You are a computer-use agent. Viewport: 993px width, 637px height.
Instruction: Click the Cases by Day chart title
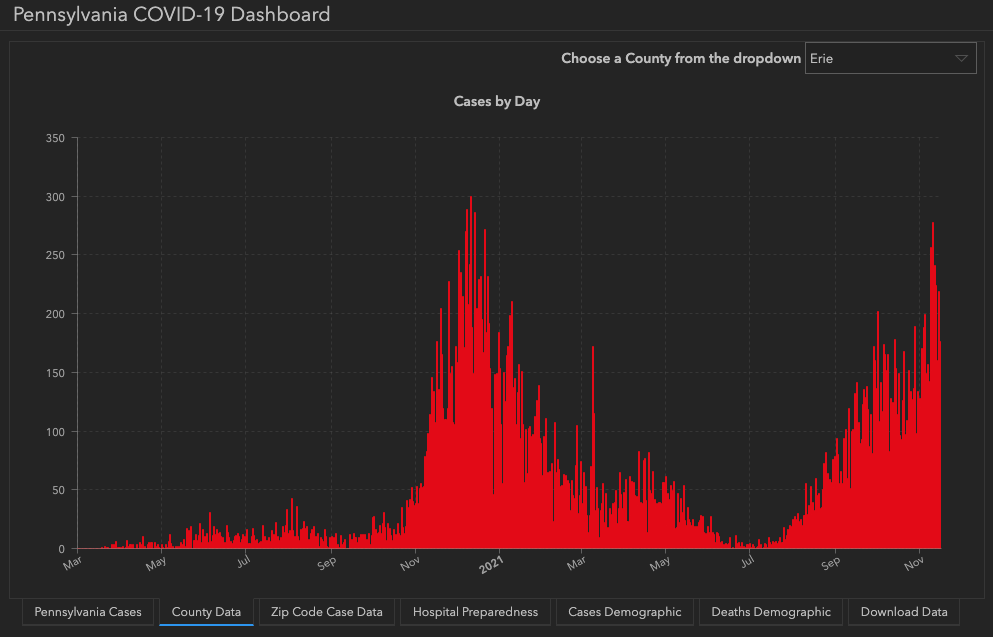pos(497,102)
